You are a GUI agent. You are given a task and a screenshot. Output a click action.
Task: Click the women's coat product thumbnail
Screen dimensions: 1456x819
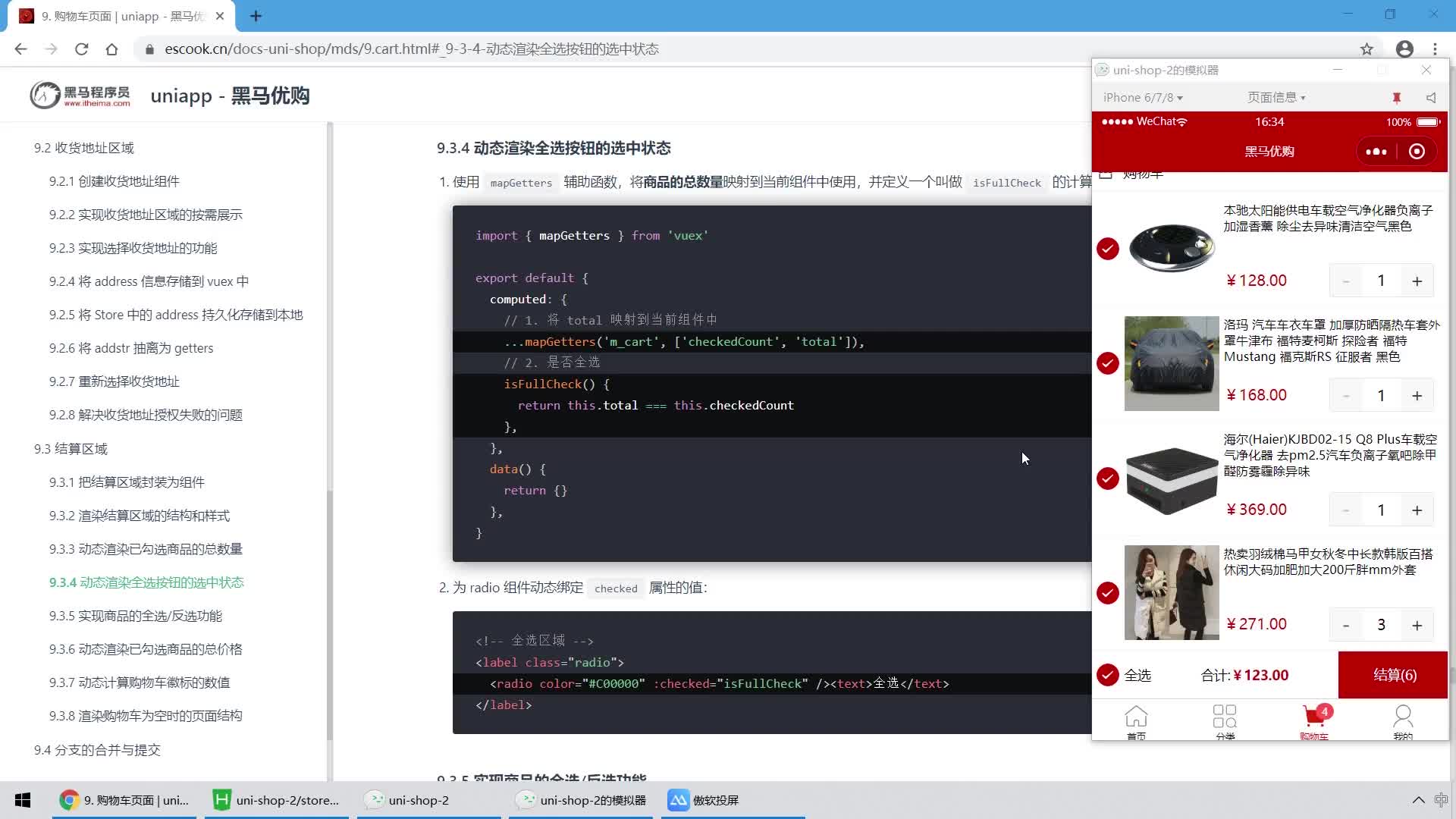click(x=1171, y=593)
